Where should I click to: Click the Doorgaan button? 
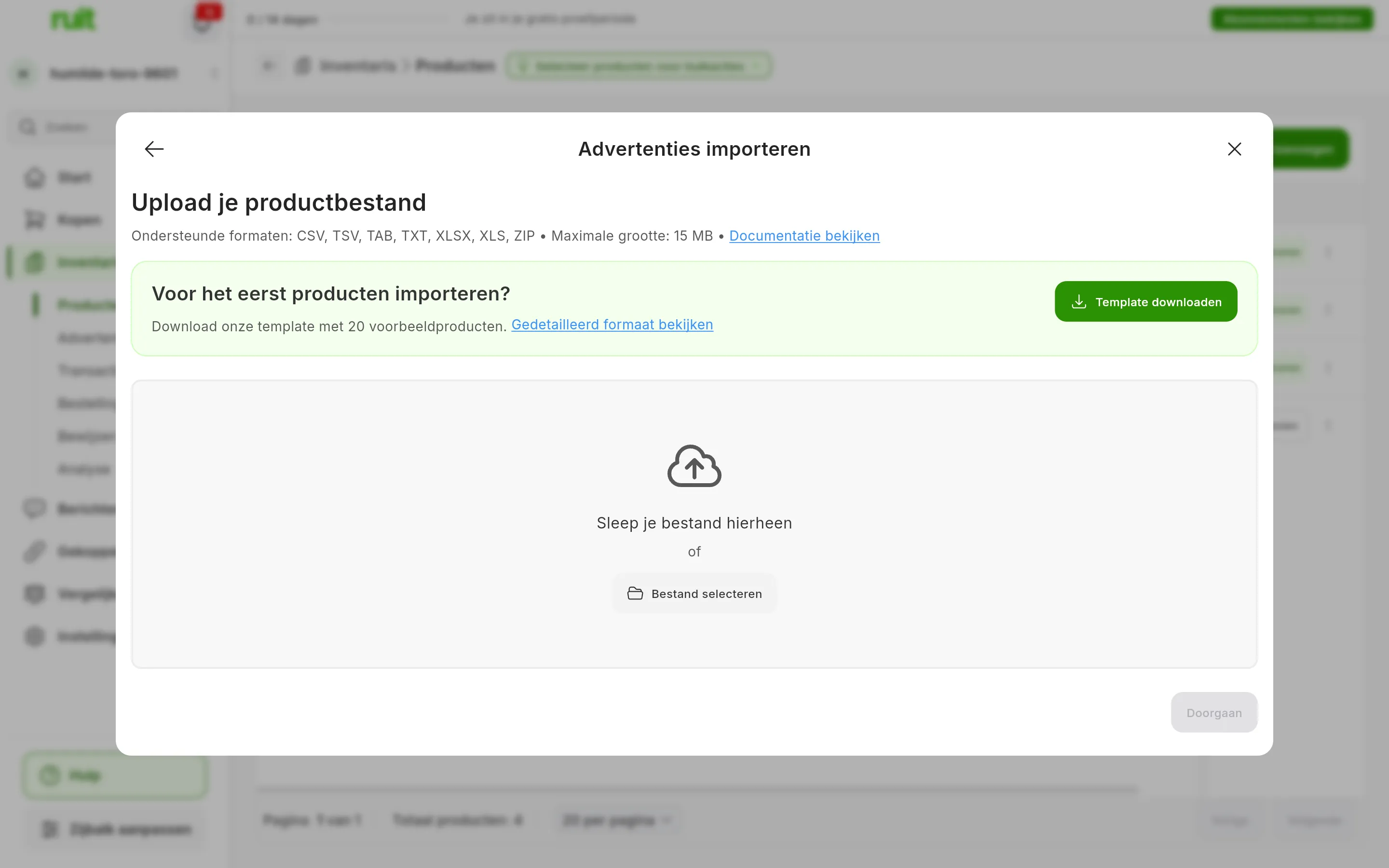[x=1214, y=712]
